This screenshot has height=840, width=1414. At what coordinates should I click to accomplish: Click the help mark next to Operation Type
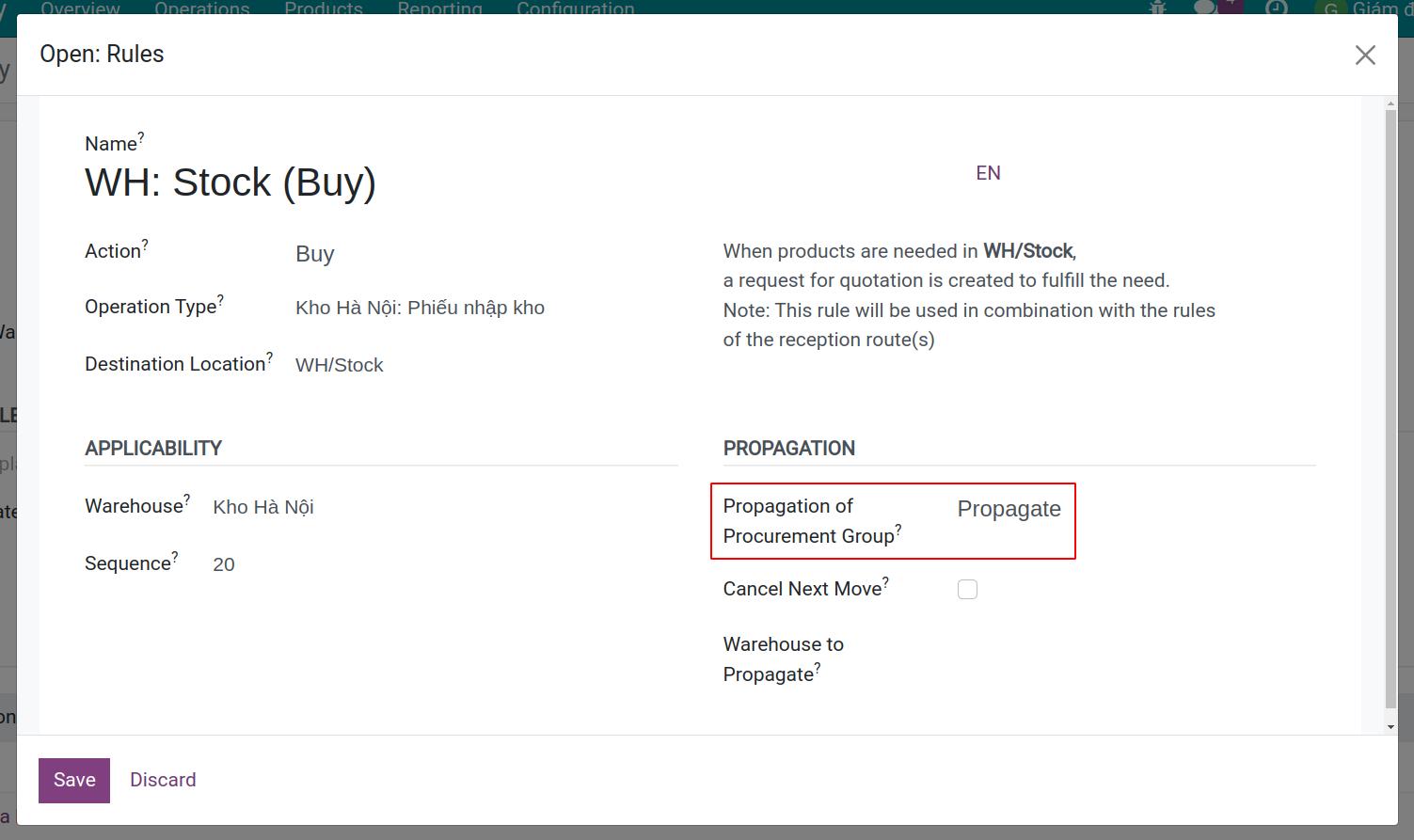tap(221, 300)
